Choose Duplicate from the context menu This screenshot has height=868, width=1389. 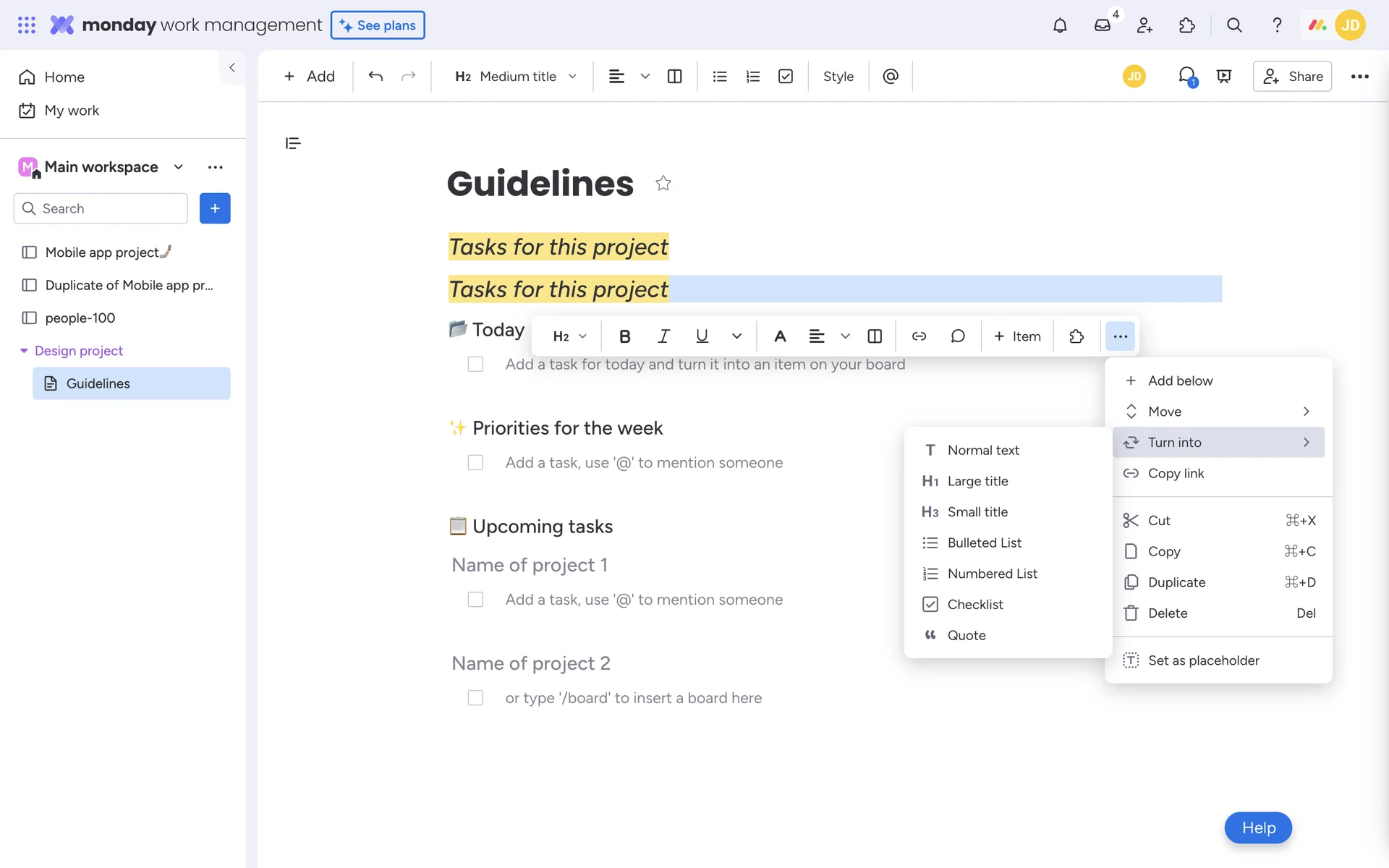coord(1176,582)
